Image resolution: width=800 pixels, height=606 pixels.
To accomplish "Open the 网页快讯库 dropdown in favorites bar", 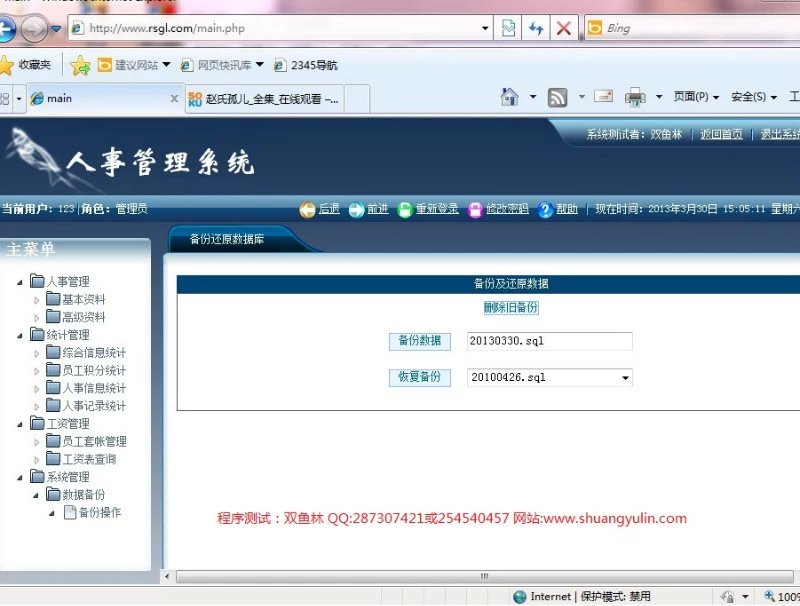I will click(x=260, y=65).
